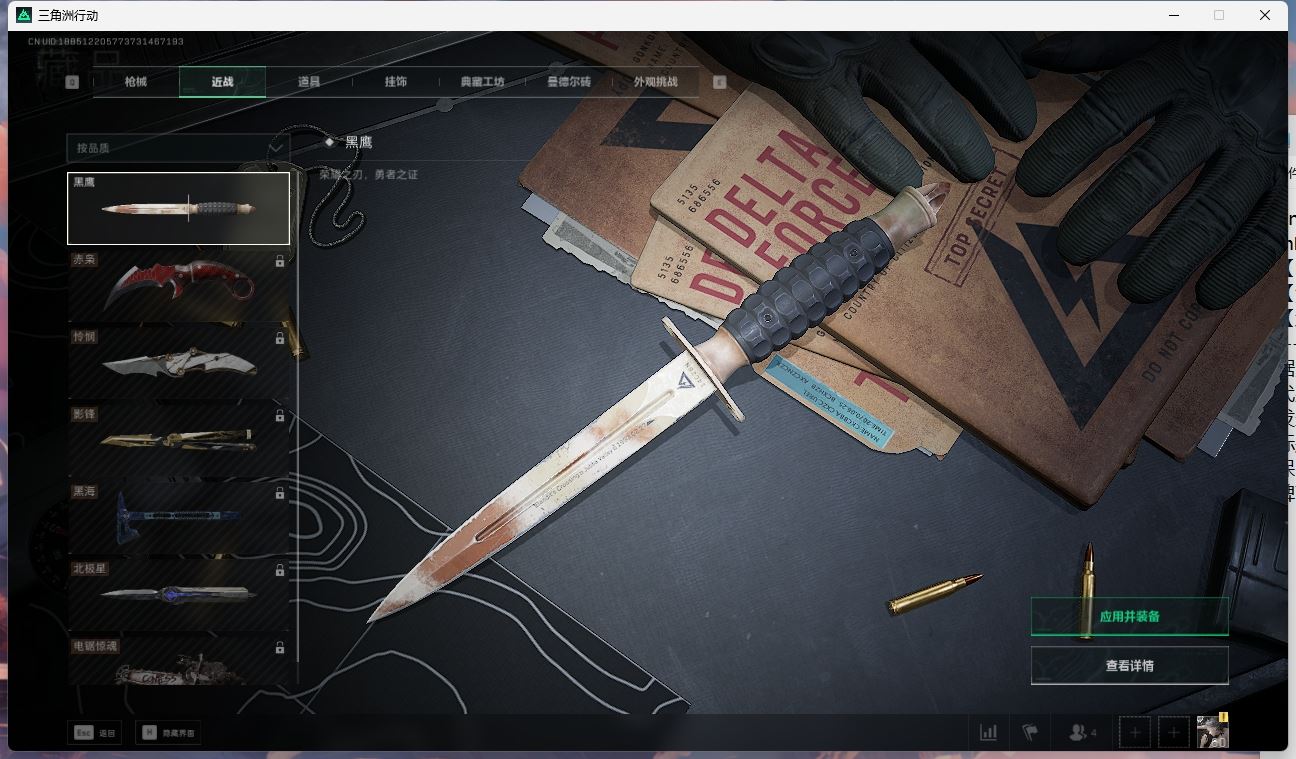Open the statistics bar chart icon
Image resolution: width=1296 pixels, height=759 pixels.
click(x=988, y=732)
